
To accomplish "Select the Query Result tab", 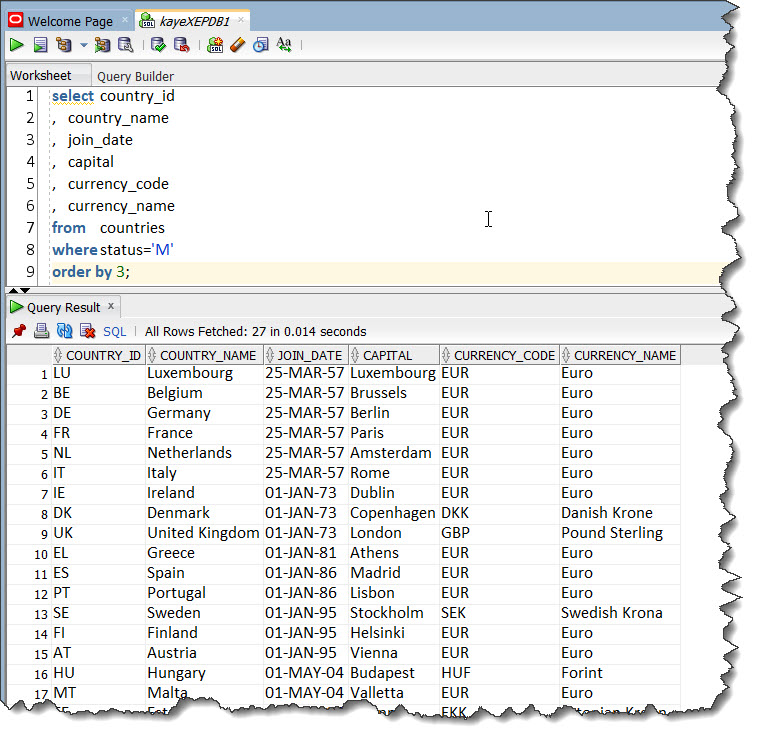I will point(64,308).
